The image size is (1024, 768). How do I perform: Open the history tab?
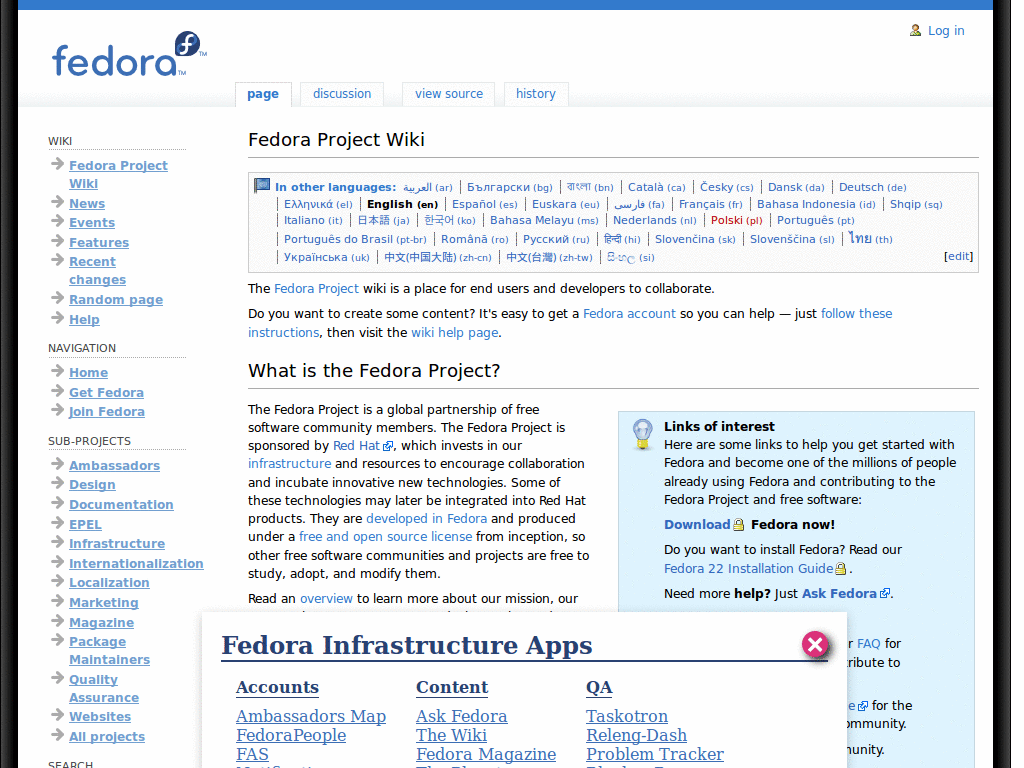click(x=536, y=94)
